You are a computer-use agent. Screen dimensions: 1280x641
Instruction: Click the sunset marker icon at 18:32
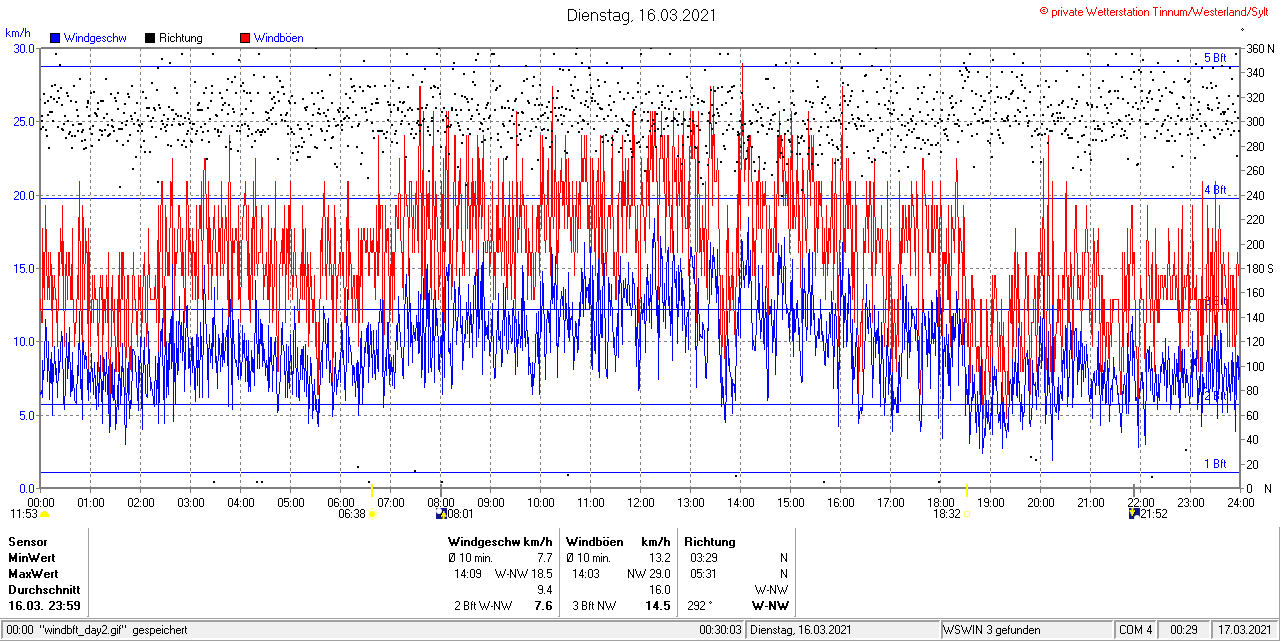click(x=966, y=515)
